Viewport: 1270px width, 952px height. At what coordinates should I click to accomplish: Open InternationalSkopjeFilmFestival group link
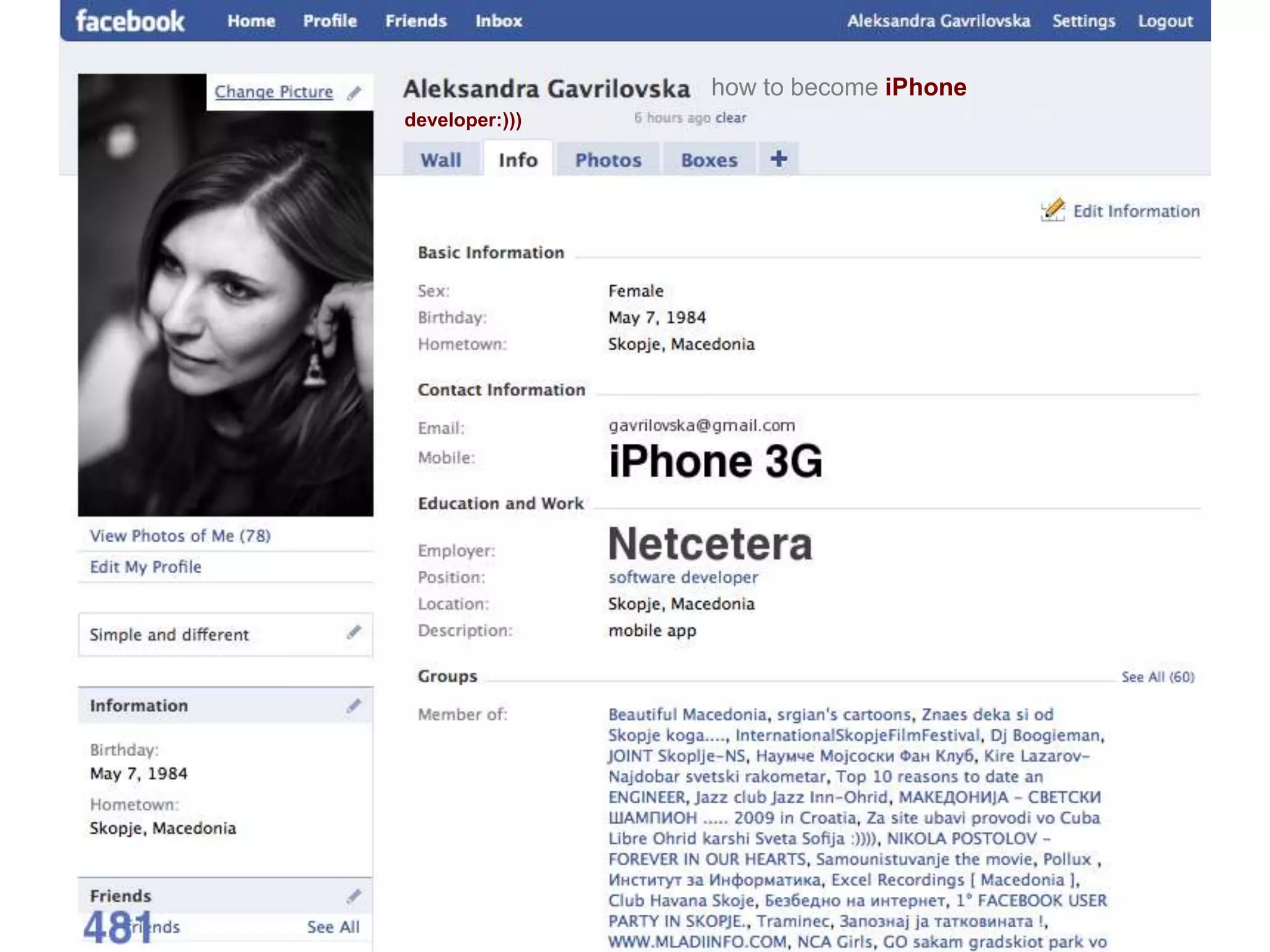click(858, 735)
